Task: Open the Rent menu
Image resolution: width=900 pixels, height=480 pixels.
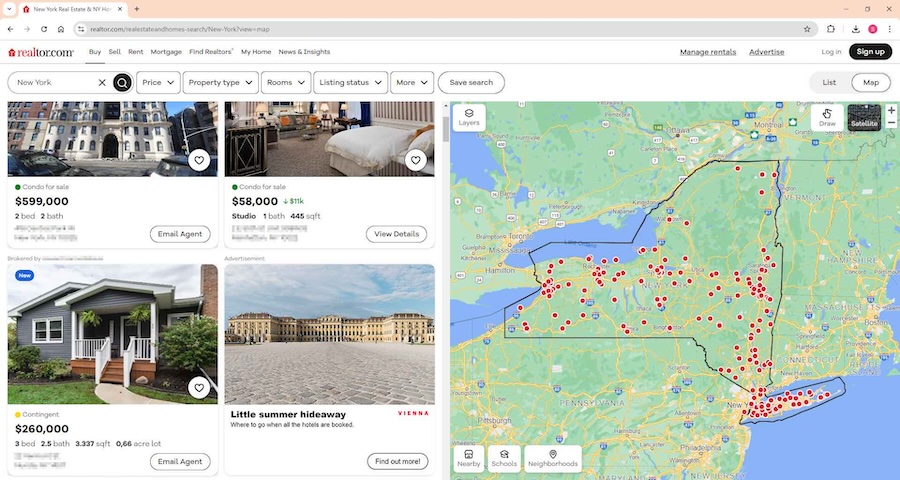Action: click(x=135, y=52)
